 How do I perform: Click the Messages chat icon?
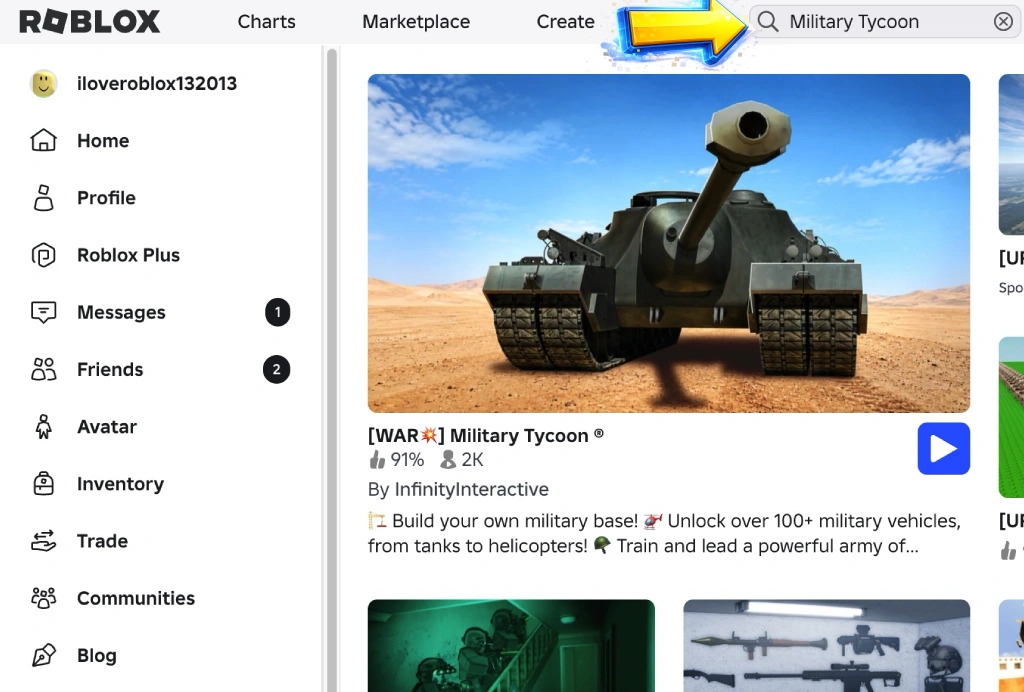[x=44, y=312]
